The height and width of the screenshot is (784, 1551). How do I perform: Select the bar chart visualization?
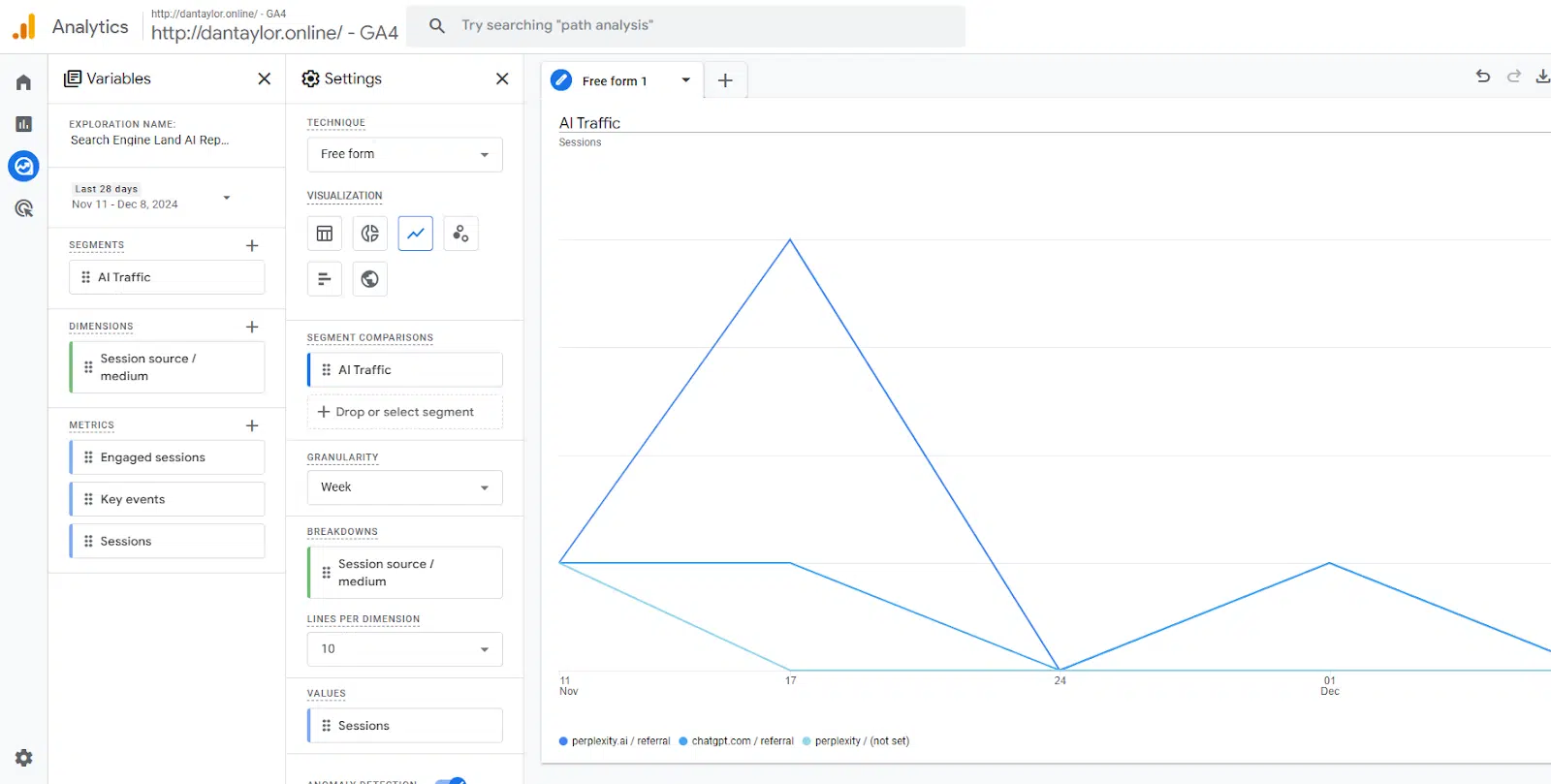pyautogui.click(x=325, y=279)
